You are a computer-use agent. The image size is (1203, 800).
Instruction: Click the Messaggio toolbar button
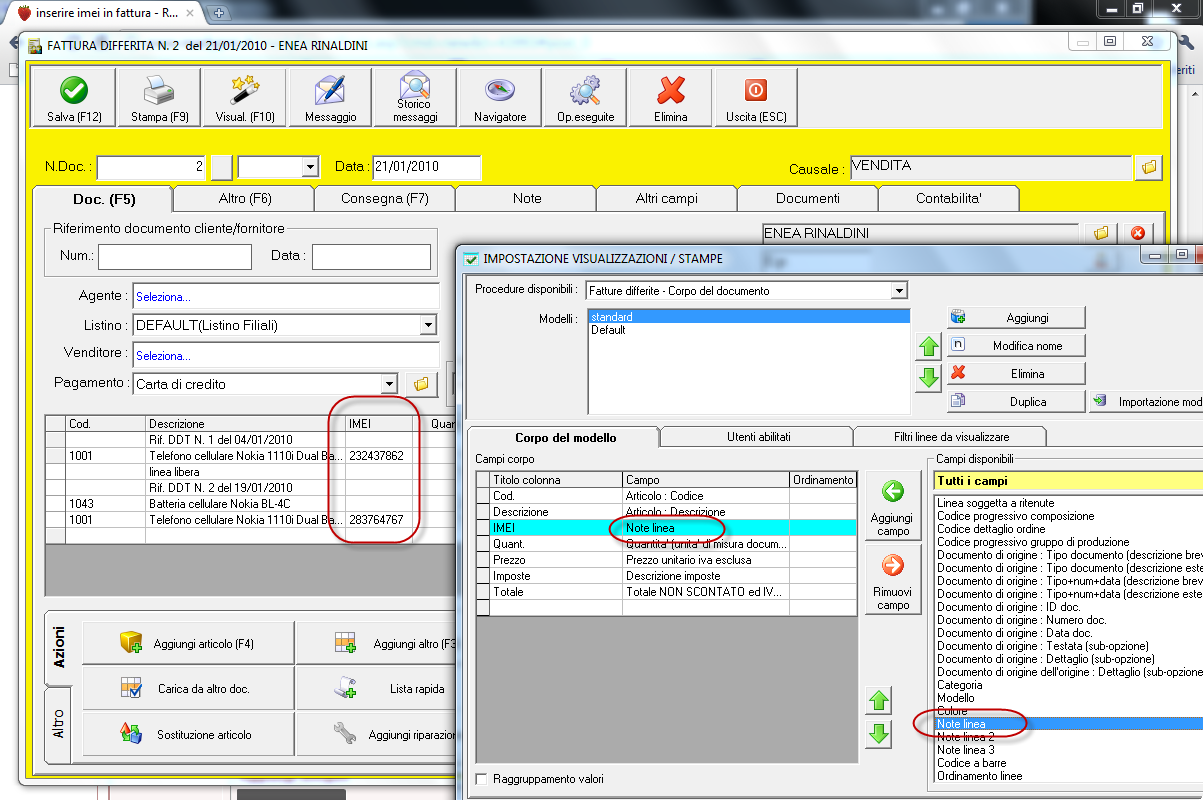[330, 97]
